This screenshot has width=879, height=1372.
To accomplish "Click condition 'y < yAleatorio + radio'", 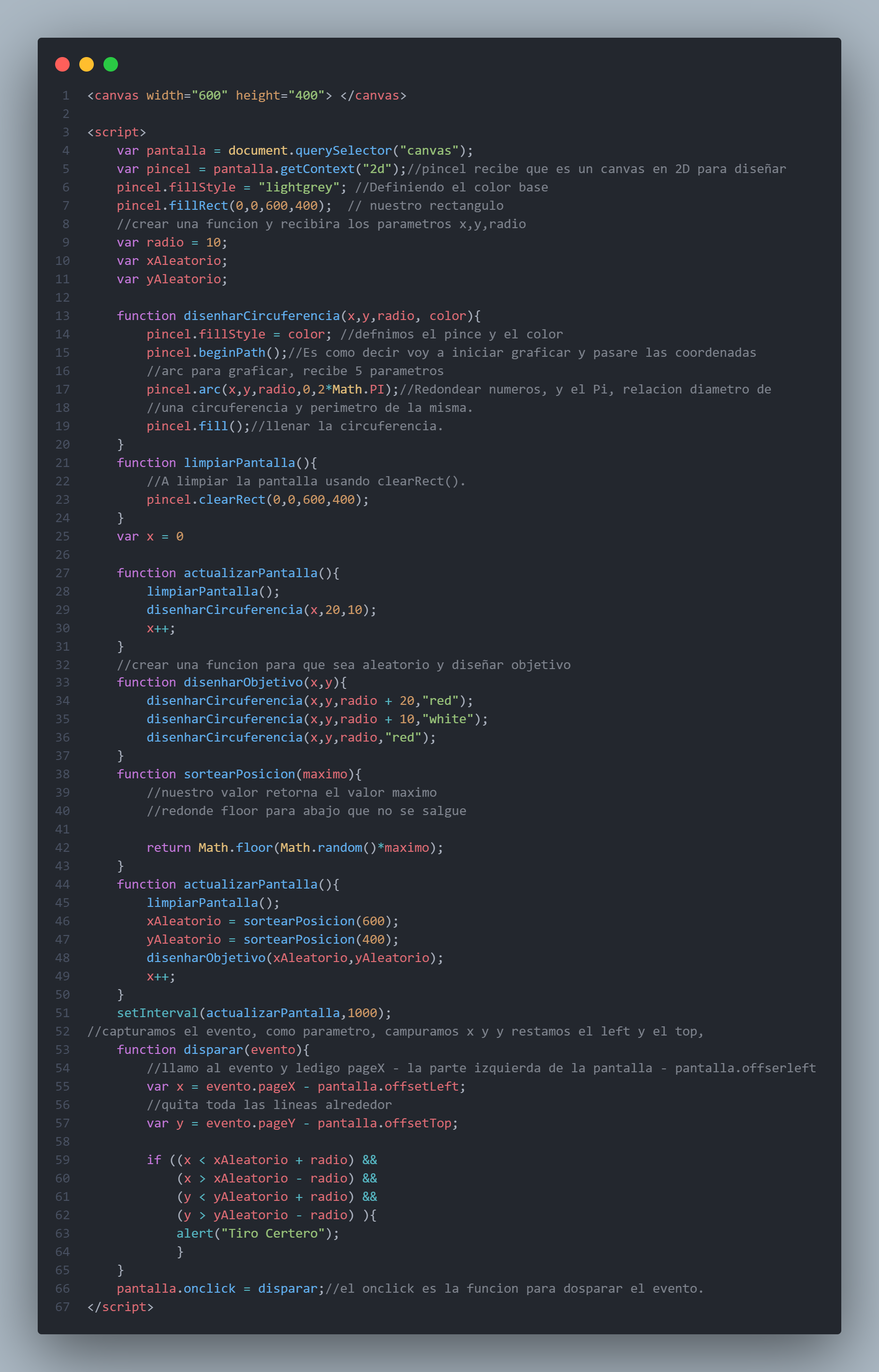I will click(265, 1196).
